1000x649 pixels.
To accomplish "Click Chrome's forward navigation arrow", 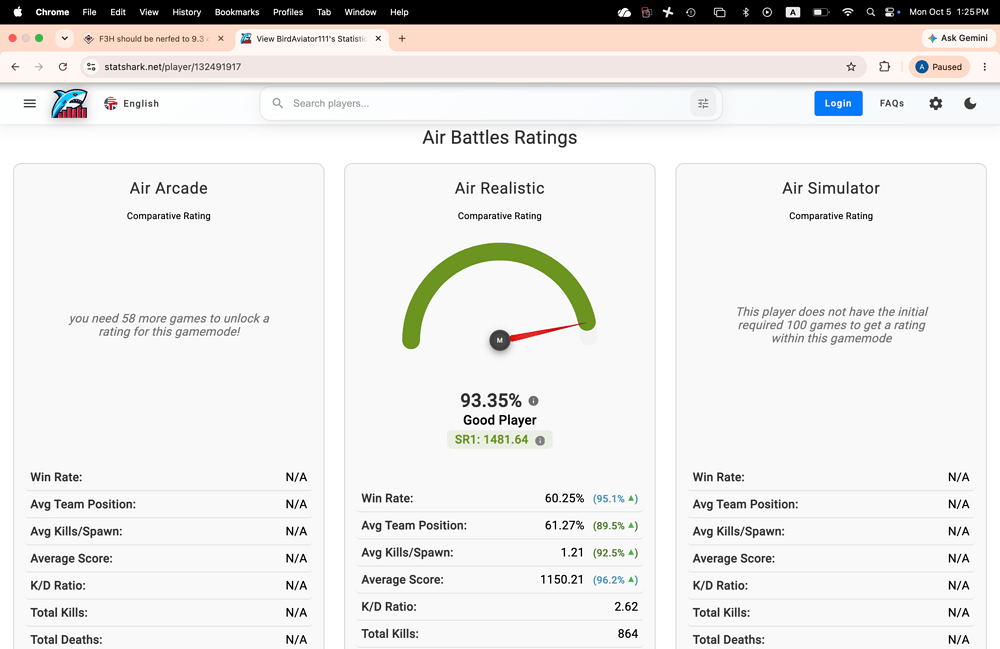I will tap(39, 67).
